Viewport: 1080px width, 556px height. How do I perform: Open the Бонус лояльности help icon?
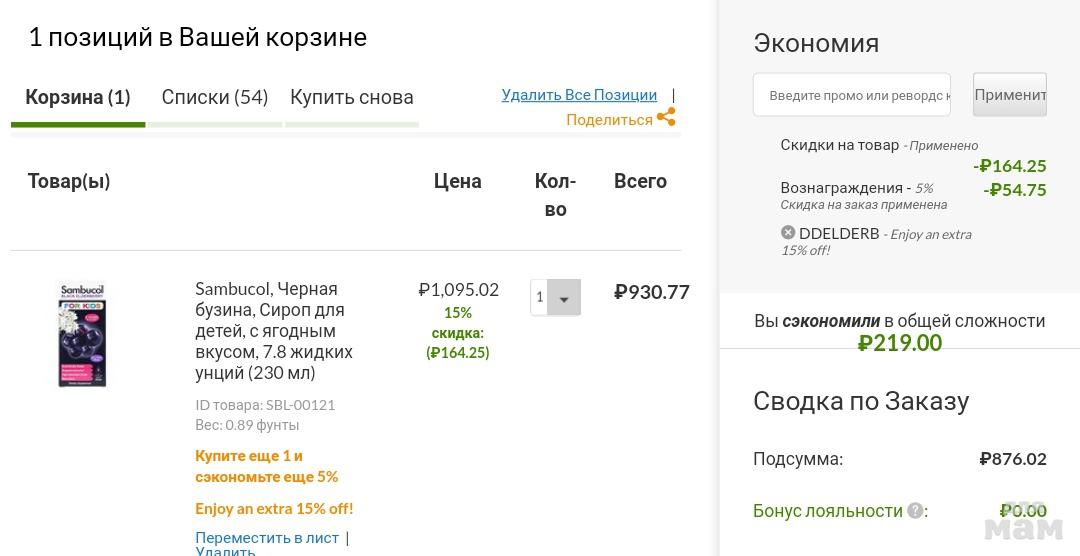tap(915, 510)
